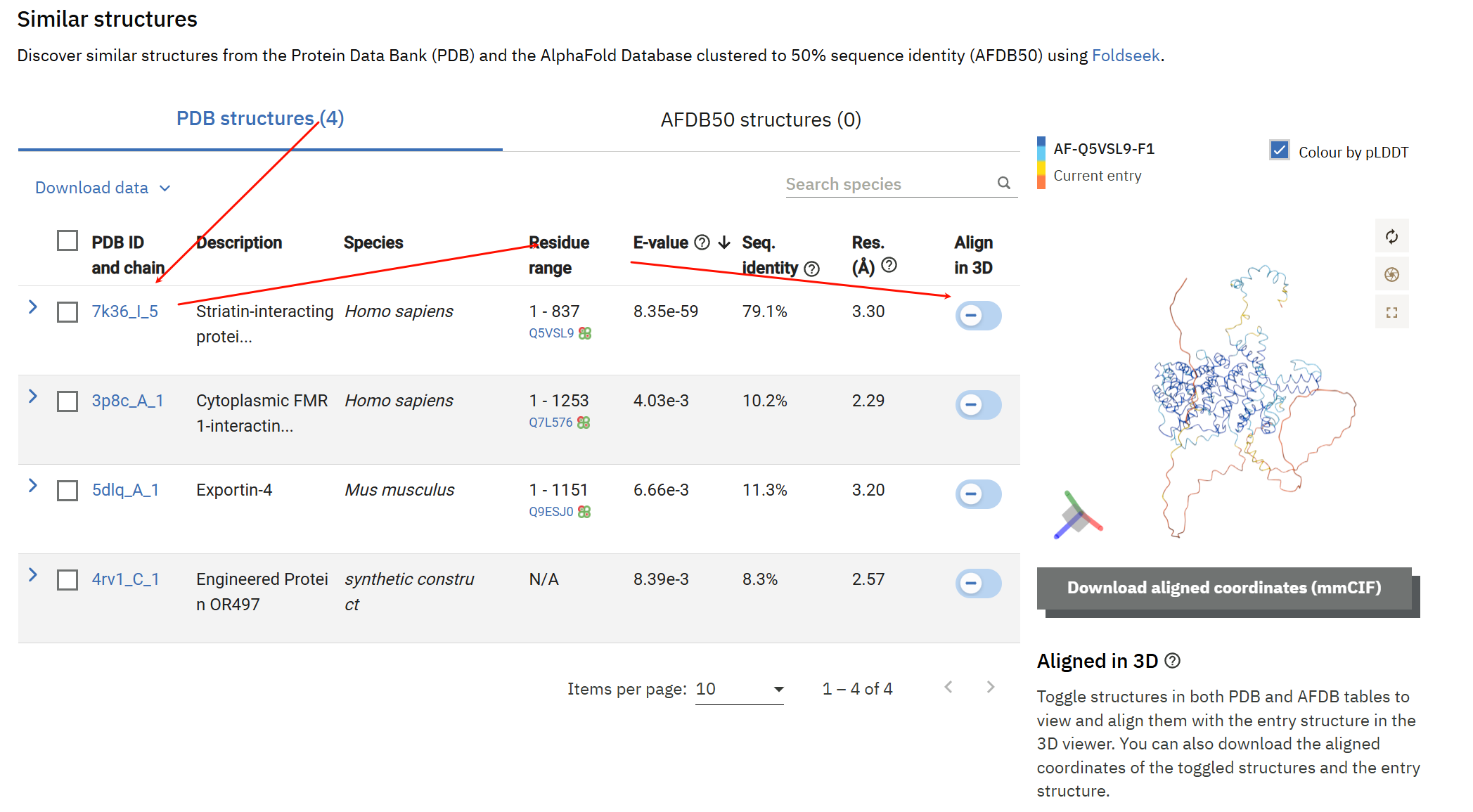Toggle 3D alignment for 7k36_I_5
Screen dimensions: 1473x812
tap(978, 316)
